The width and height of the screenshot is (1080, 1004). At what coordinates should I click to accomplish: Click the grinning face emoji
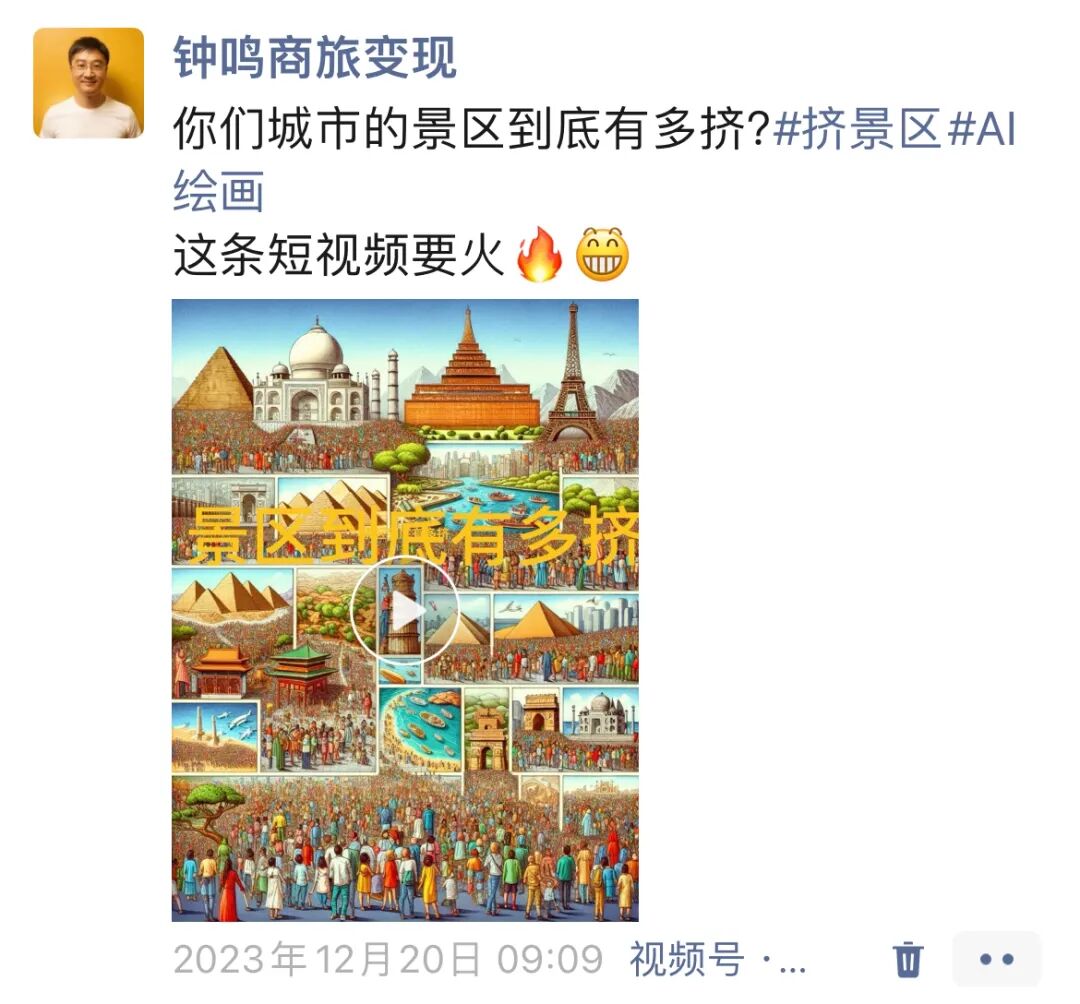coord(603,254)
